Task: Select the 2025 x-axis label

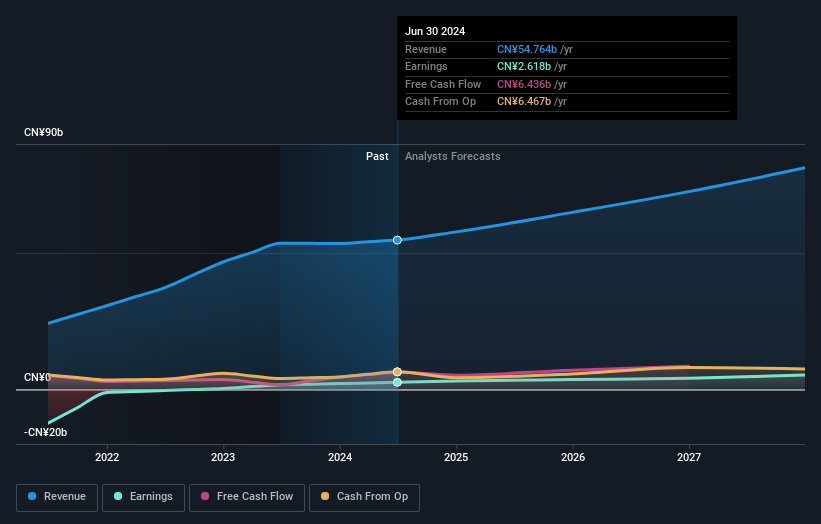Action: coord(456,458)
